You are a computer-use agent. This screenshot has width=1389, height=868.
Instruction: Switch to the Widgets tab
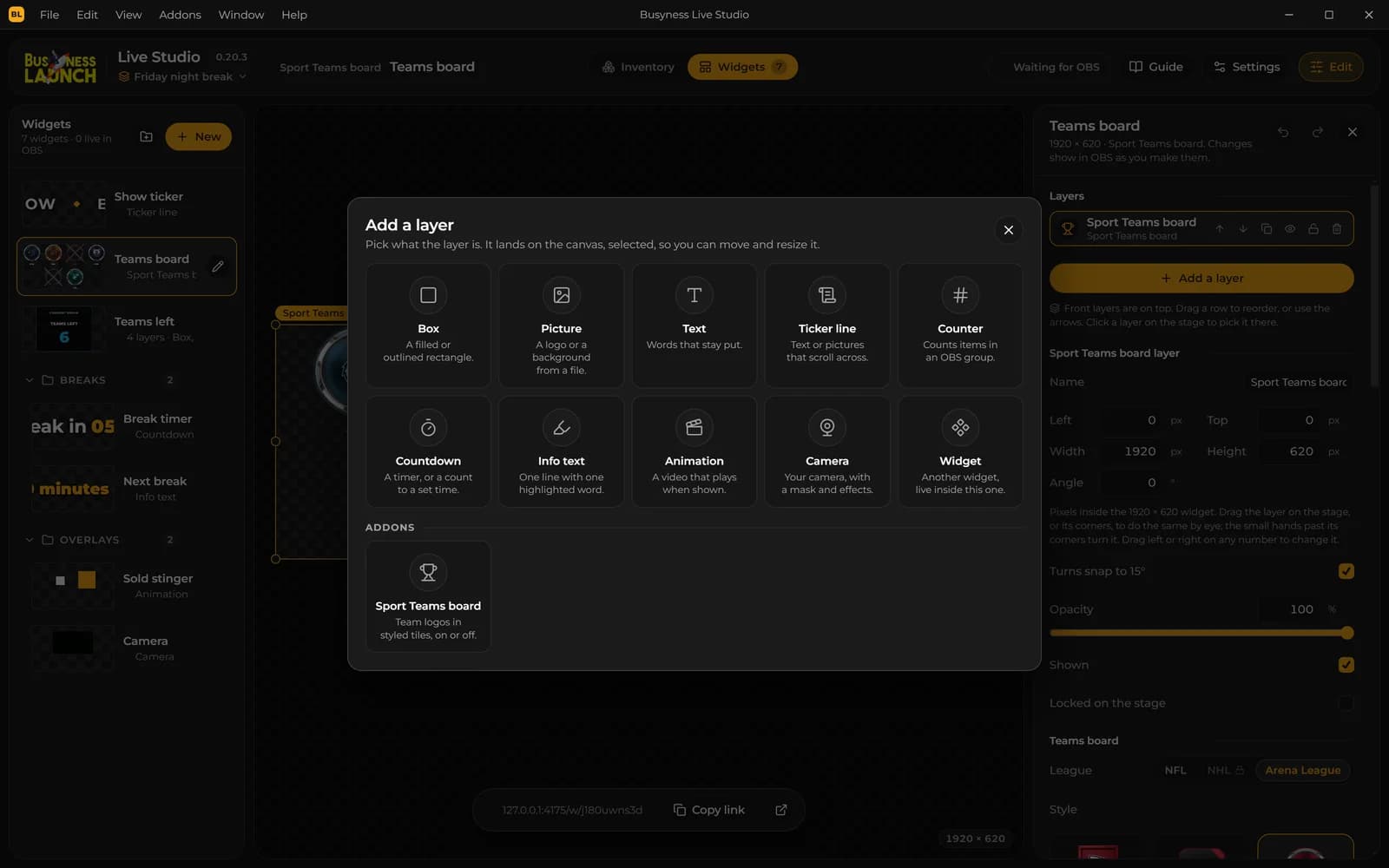click(x=742, y=67)
